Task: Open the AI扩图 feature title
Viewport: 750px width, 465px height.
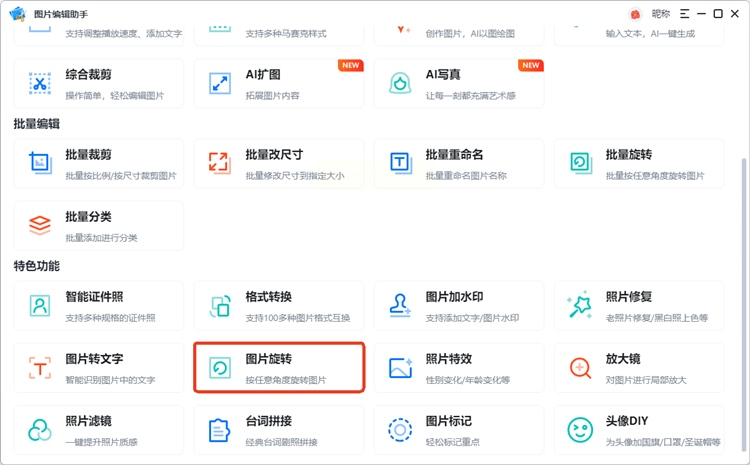Action: 263,75
